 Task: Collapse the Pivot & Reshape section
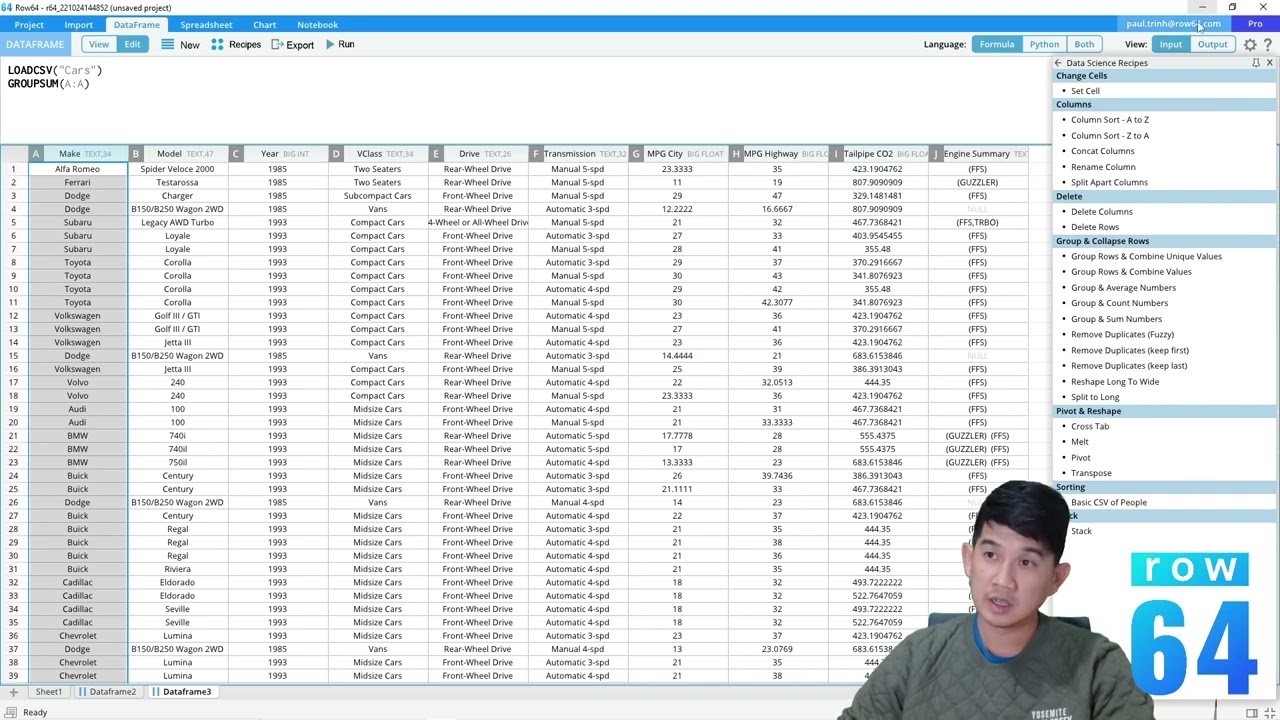click(x=1165, y=411)
